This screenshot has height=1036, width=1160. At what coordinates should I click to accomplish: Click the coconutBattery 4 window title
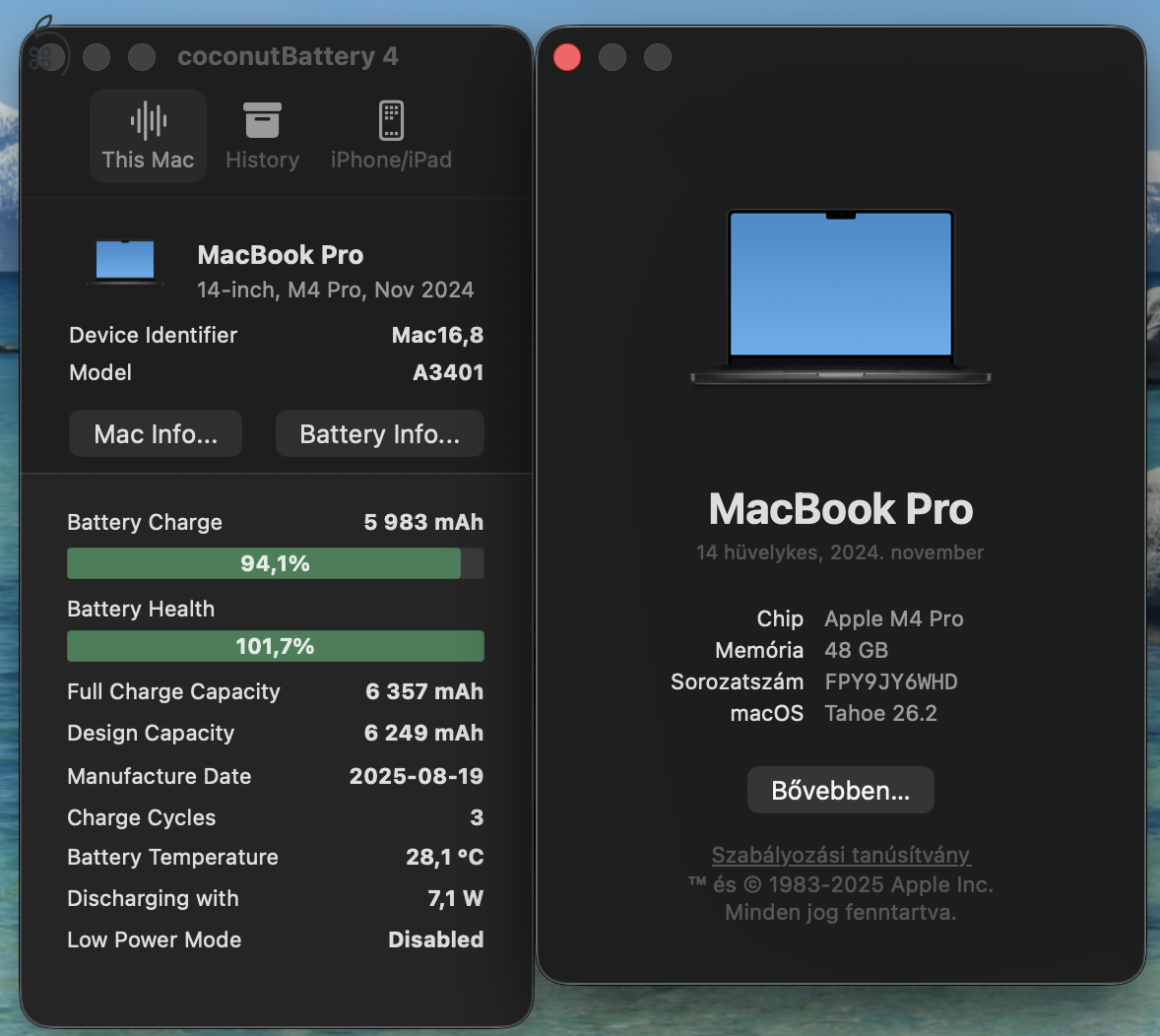tap(288, 56)
